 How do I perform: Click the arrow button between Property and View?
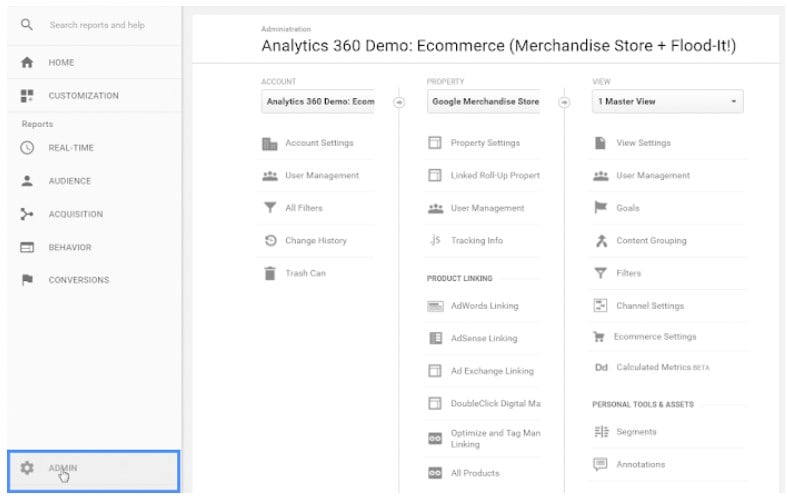tap(564, 102)
